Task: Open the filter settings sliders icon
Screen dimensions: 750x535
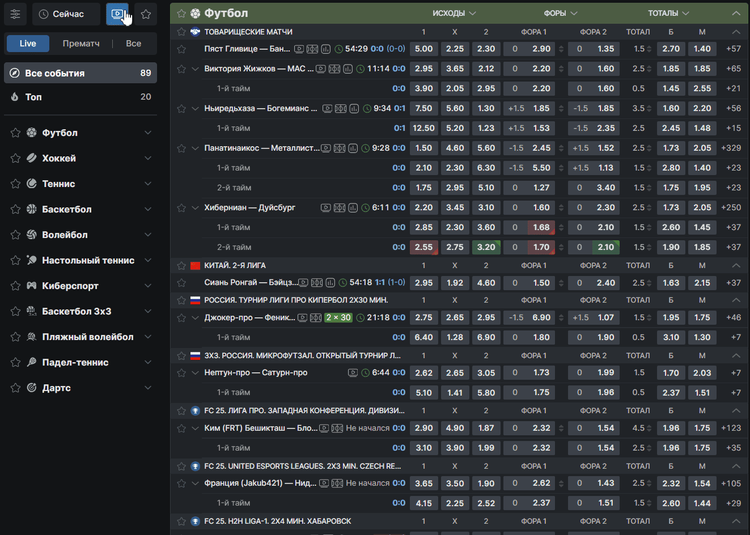Action: tap(15, 14)
